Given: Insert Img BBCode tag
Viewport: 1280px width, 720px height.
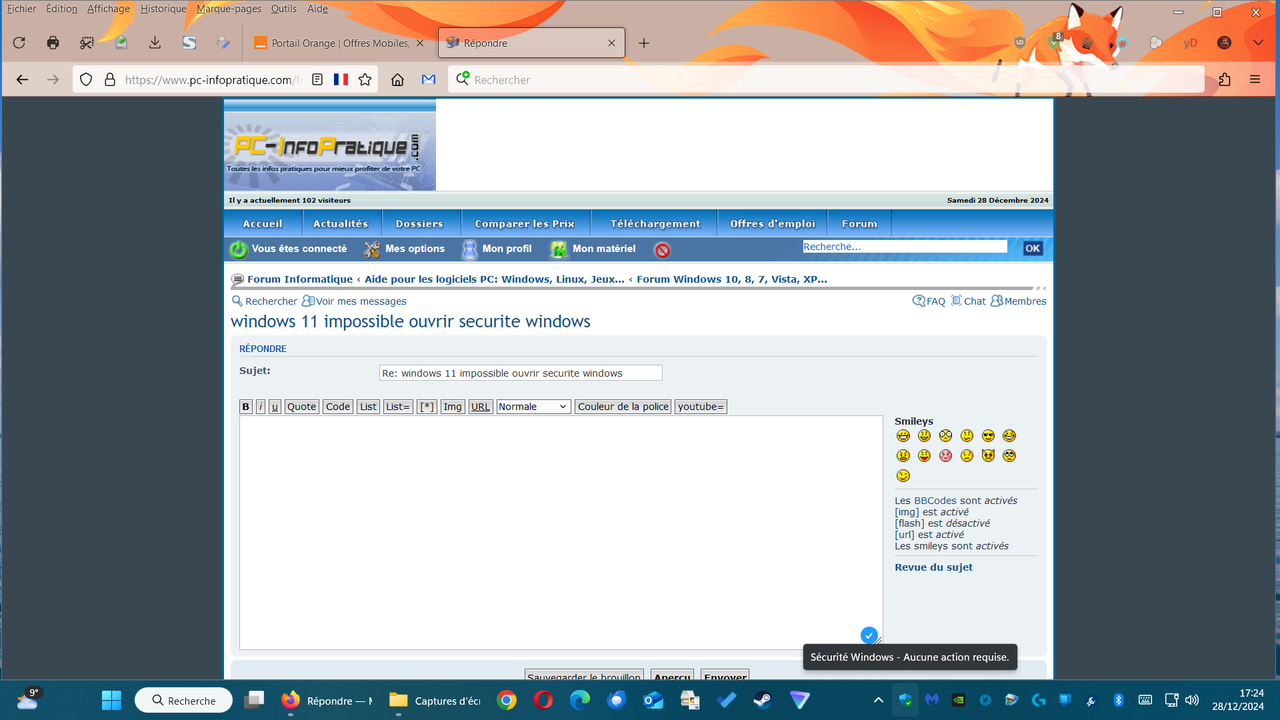Looking at the screenshot, I should point(453,406).
